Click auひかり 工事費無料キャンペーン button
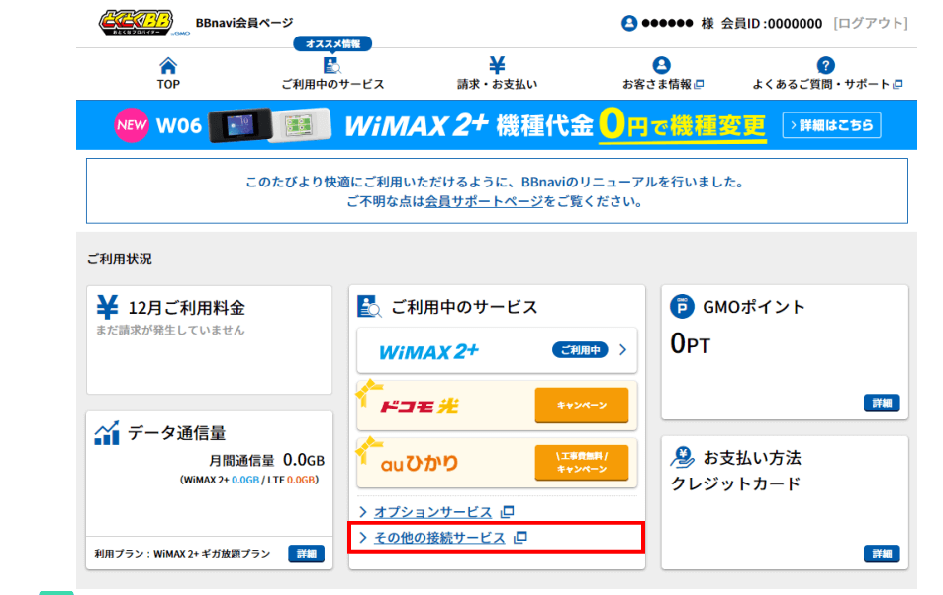943x595 pixels. click(x=581, y=463)
